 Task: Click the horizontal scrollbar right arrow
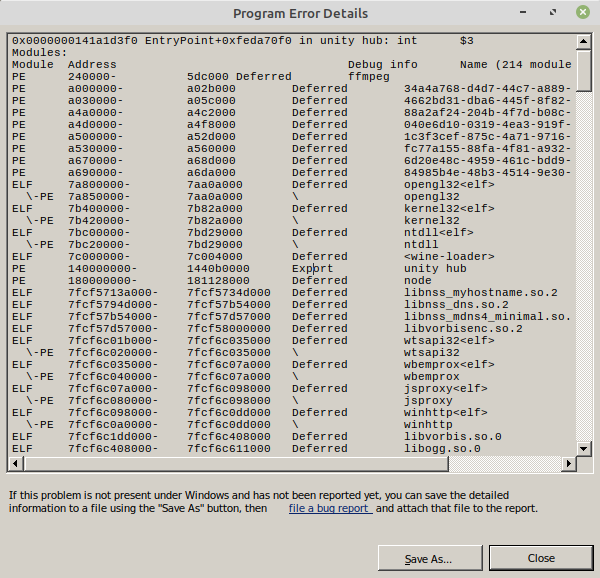[x=569, y=464]
